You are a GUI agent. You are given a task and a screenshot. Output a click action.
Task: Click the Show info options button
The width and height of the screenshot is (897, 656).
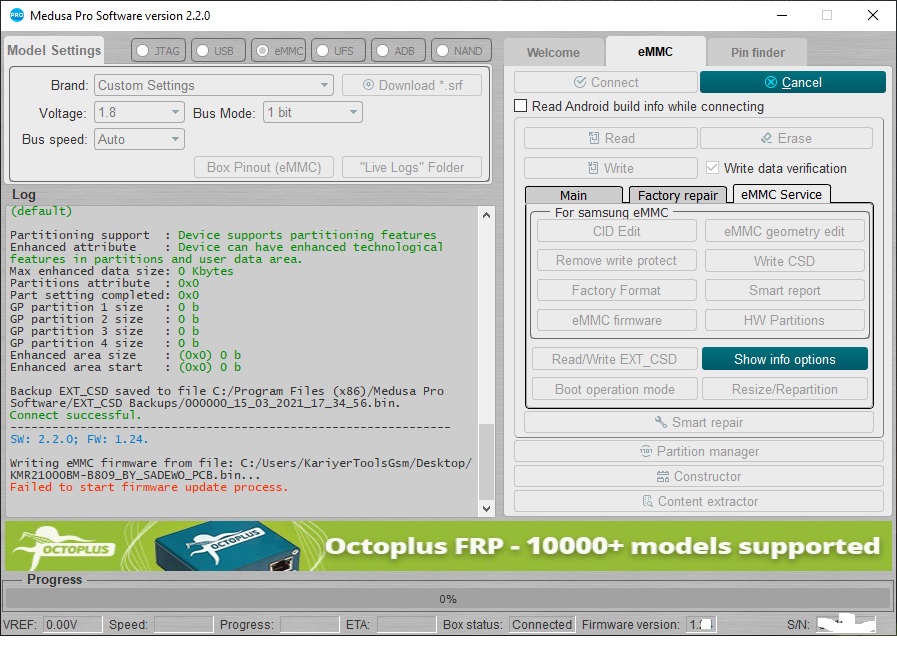tap(785, 359)
